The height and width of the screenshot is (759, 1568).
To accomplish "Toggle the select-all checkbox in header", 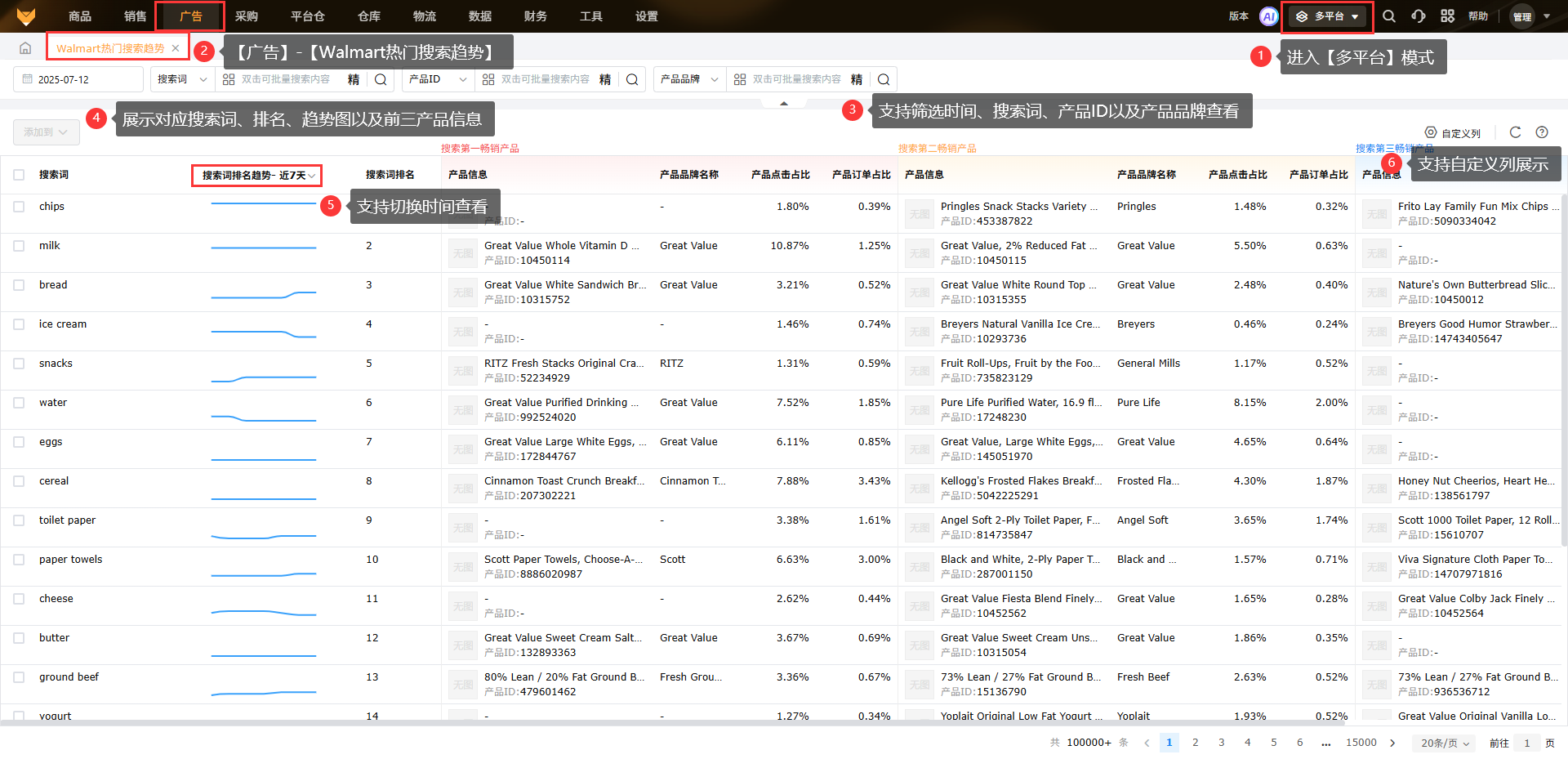I will point(19,175).
